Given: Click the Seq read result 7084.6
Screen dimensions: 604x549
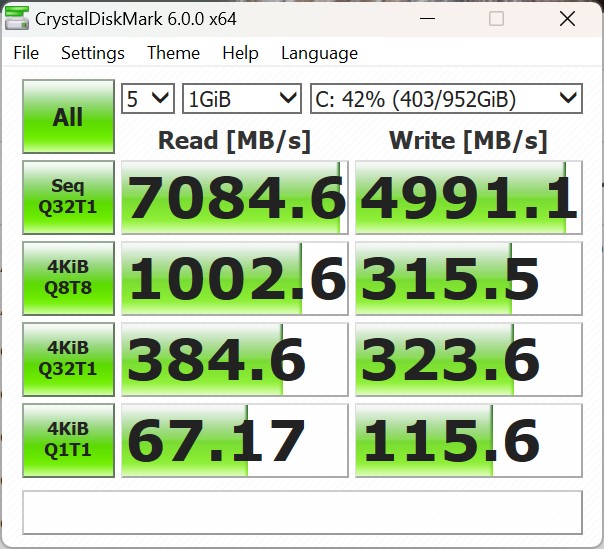Looking at the screenshot, I should click(235, 197).
